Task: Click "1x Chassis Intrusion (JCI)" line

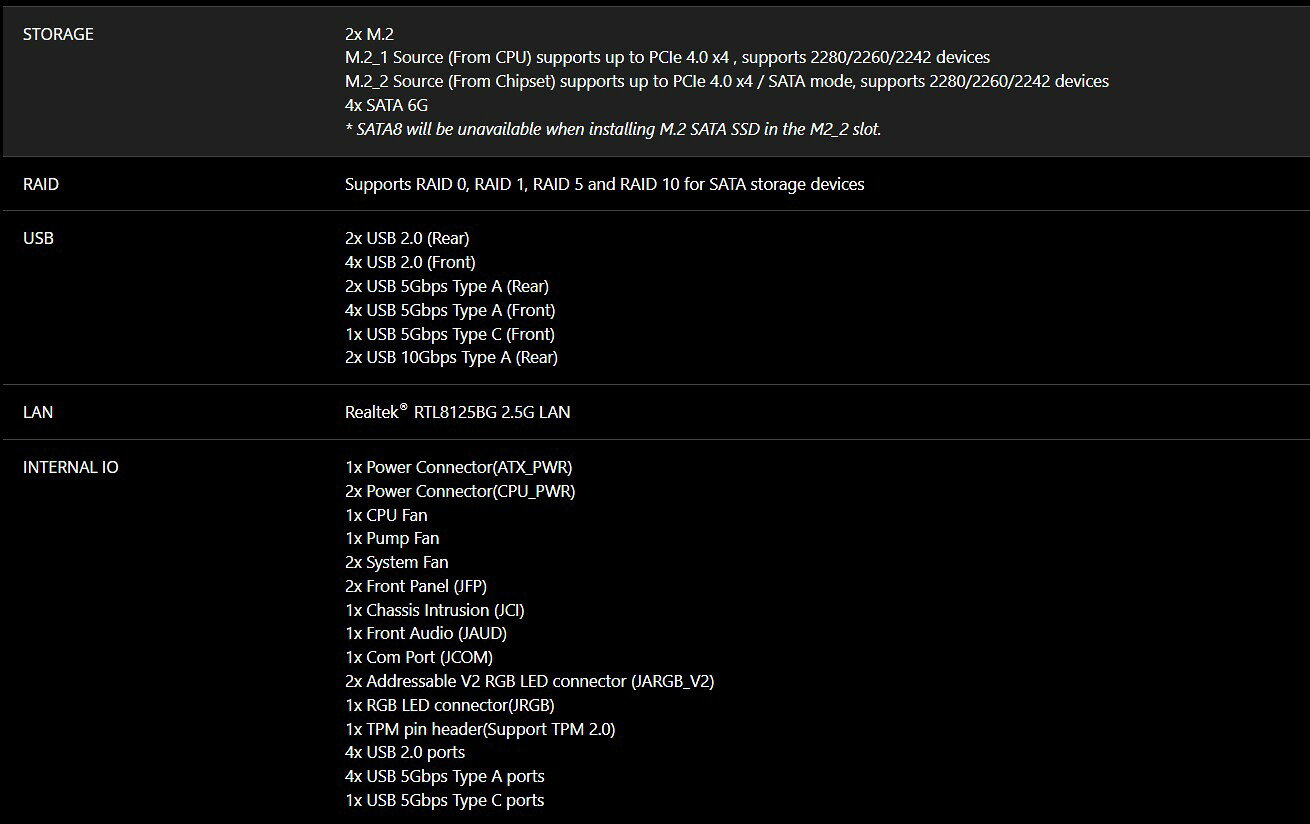Action: pyautogui.click(x=435, y=610)
